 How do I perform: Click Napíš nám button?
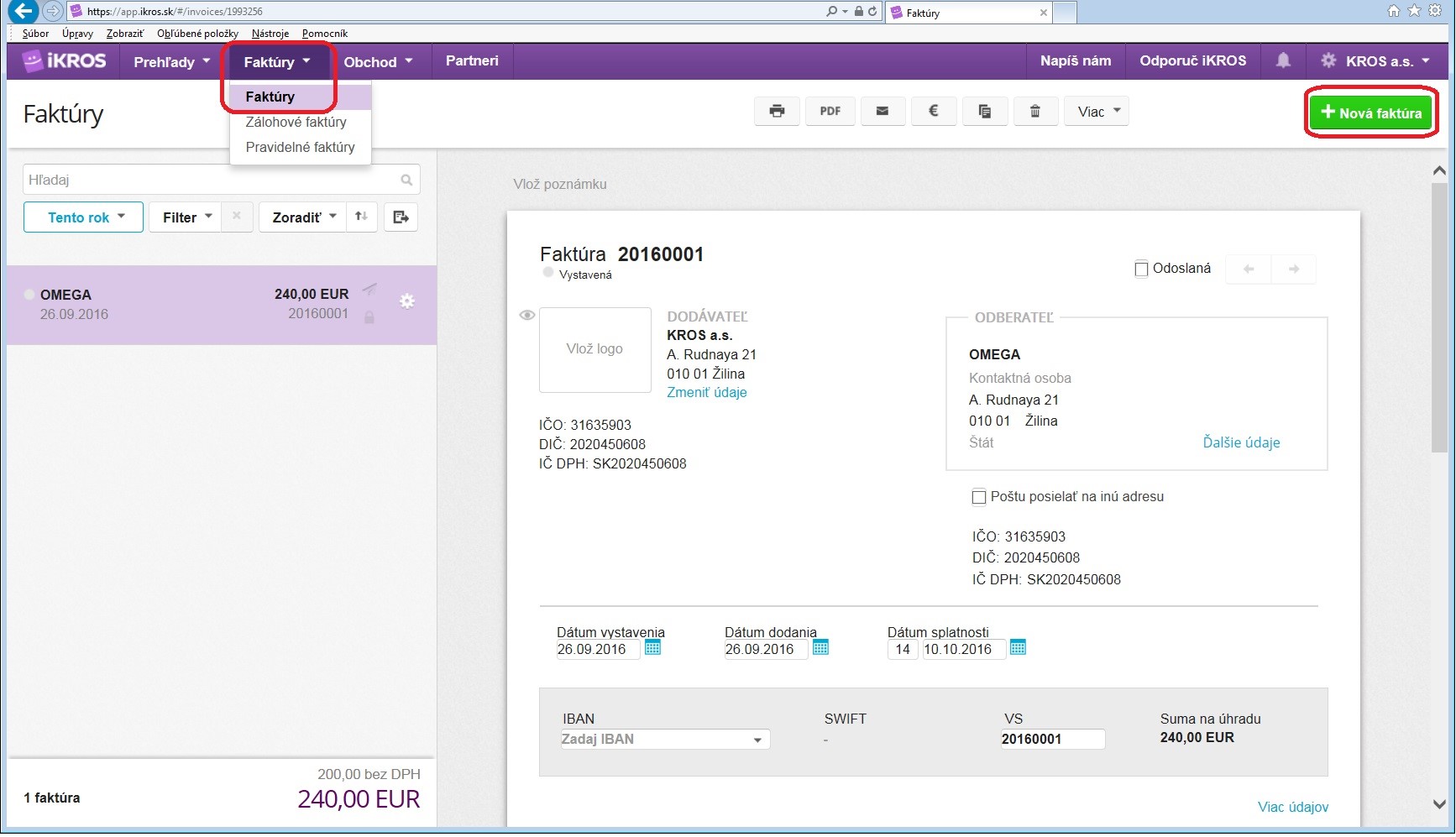pyautogui.click(x=1076, y=60)
